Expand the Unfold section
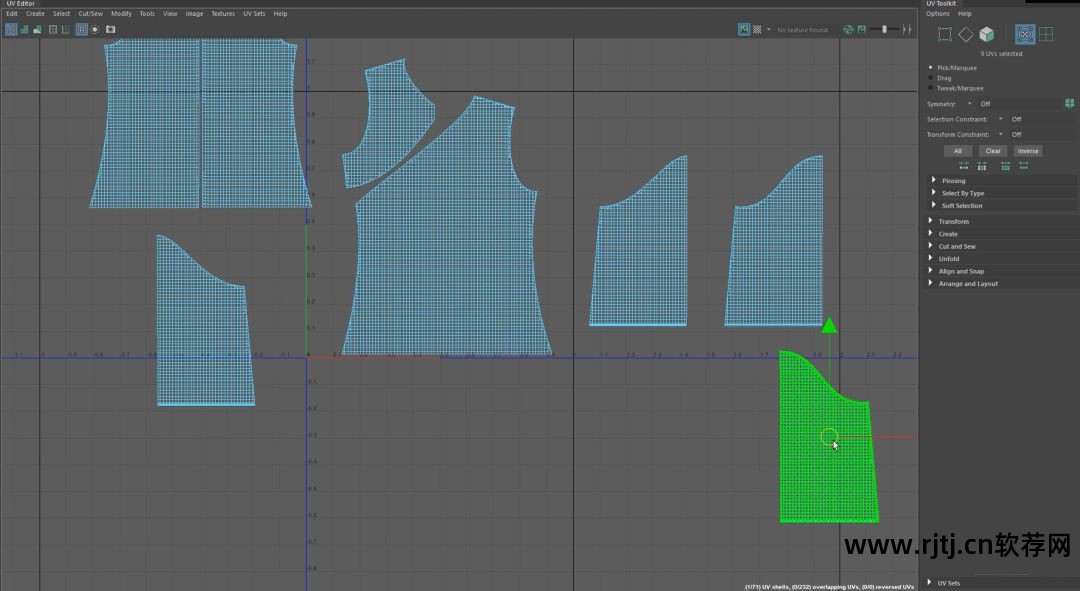The height and width of the screenshot is (591, 1080). pyautogui.click(x=948, y=259)
